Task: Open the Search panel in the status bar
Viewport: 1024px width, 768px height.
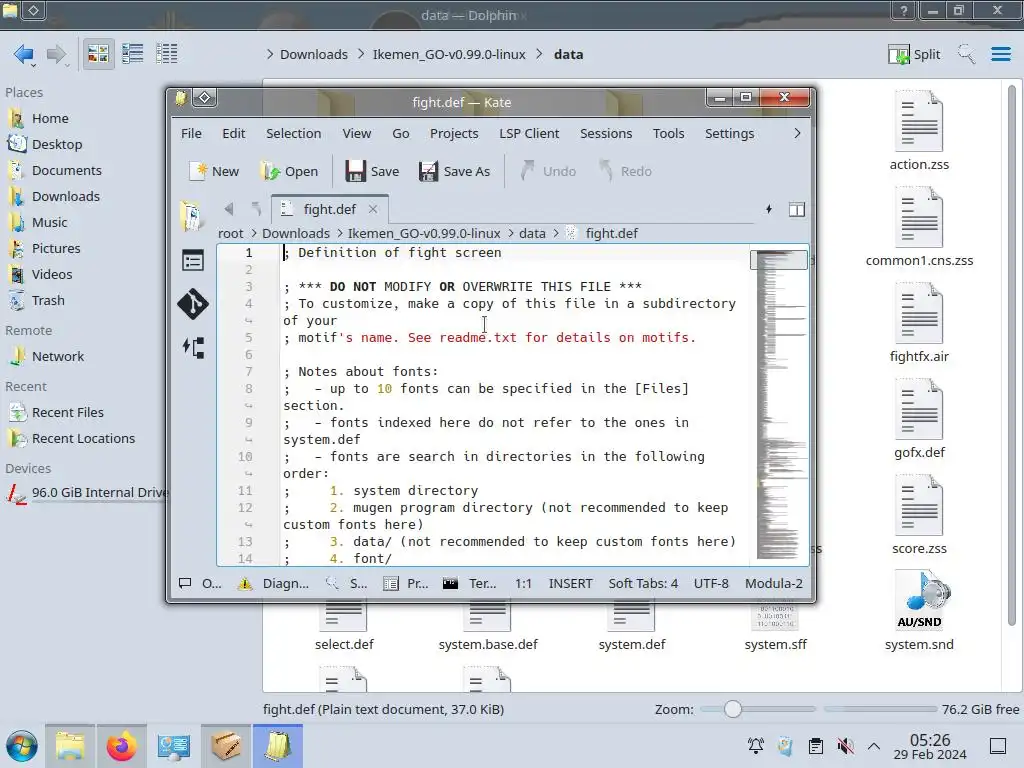Action: pyautogui.click(x=347, y=583)
